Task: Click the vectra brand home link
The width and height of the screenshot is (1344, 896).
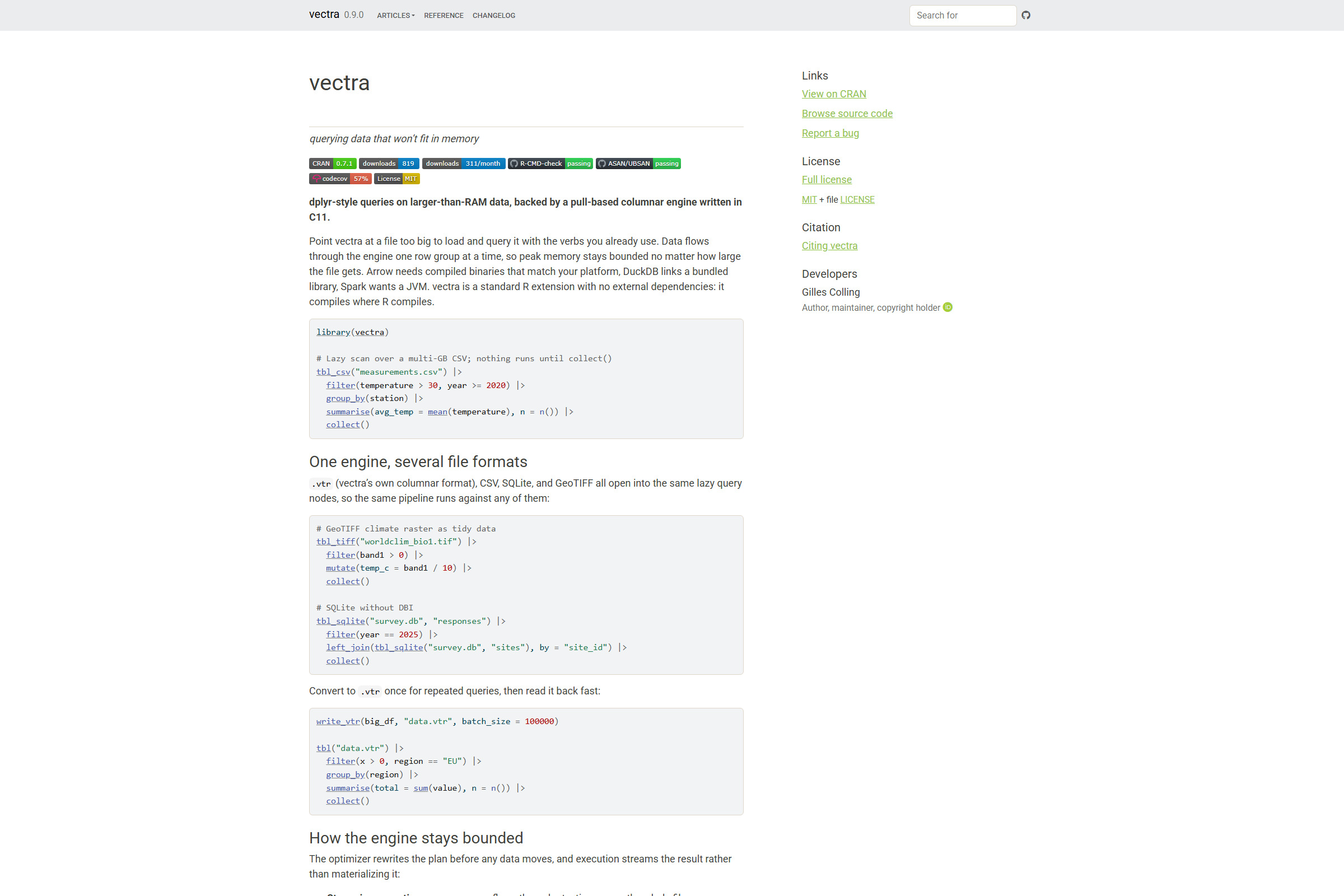Action: (x=324, y=15)
